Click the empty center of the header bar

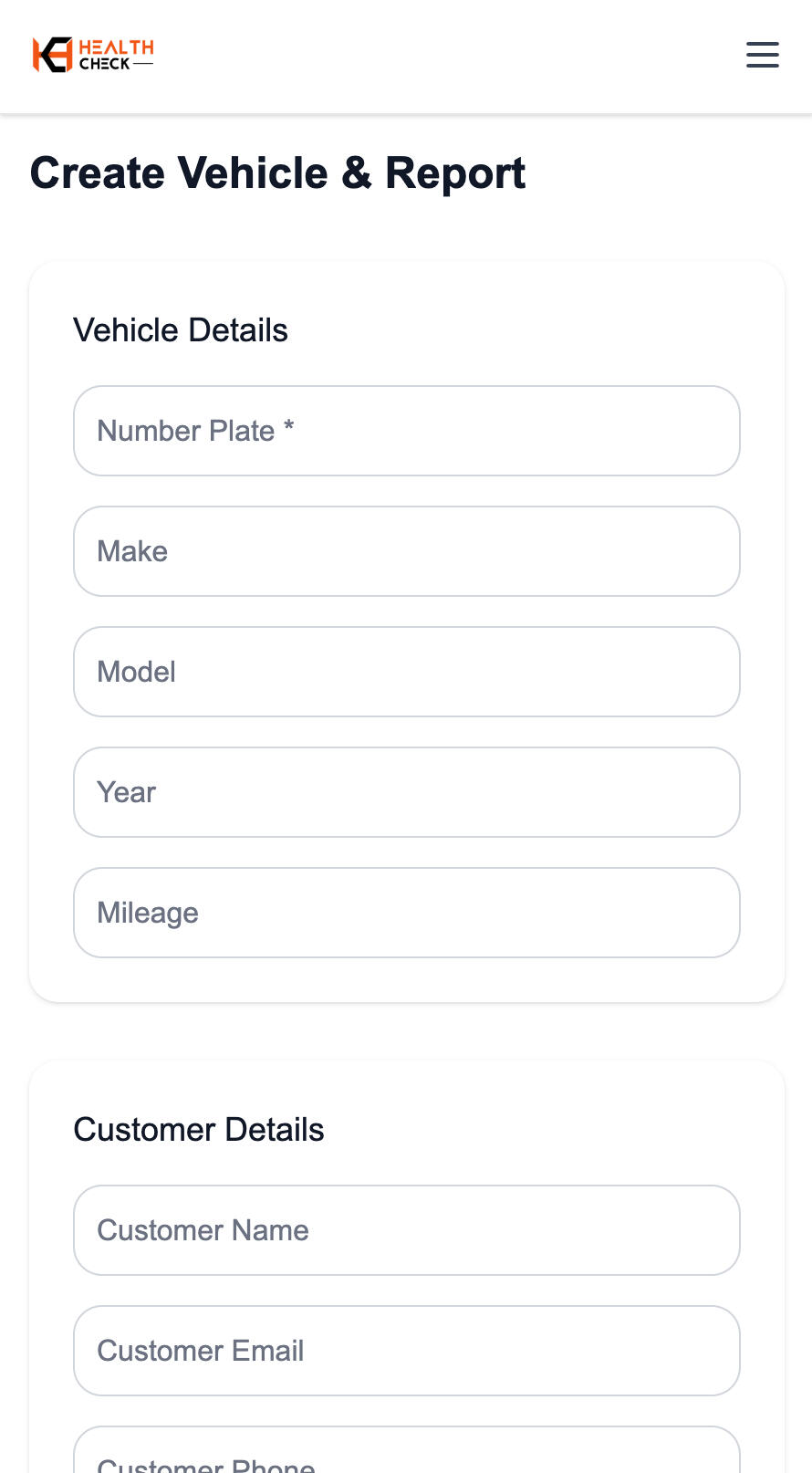(438, 55)
